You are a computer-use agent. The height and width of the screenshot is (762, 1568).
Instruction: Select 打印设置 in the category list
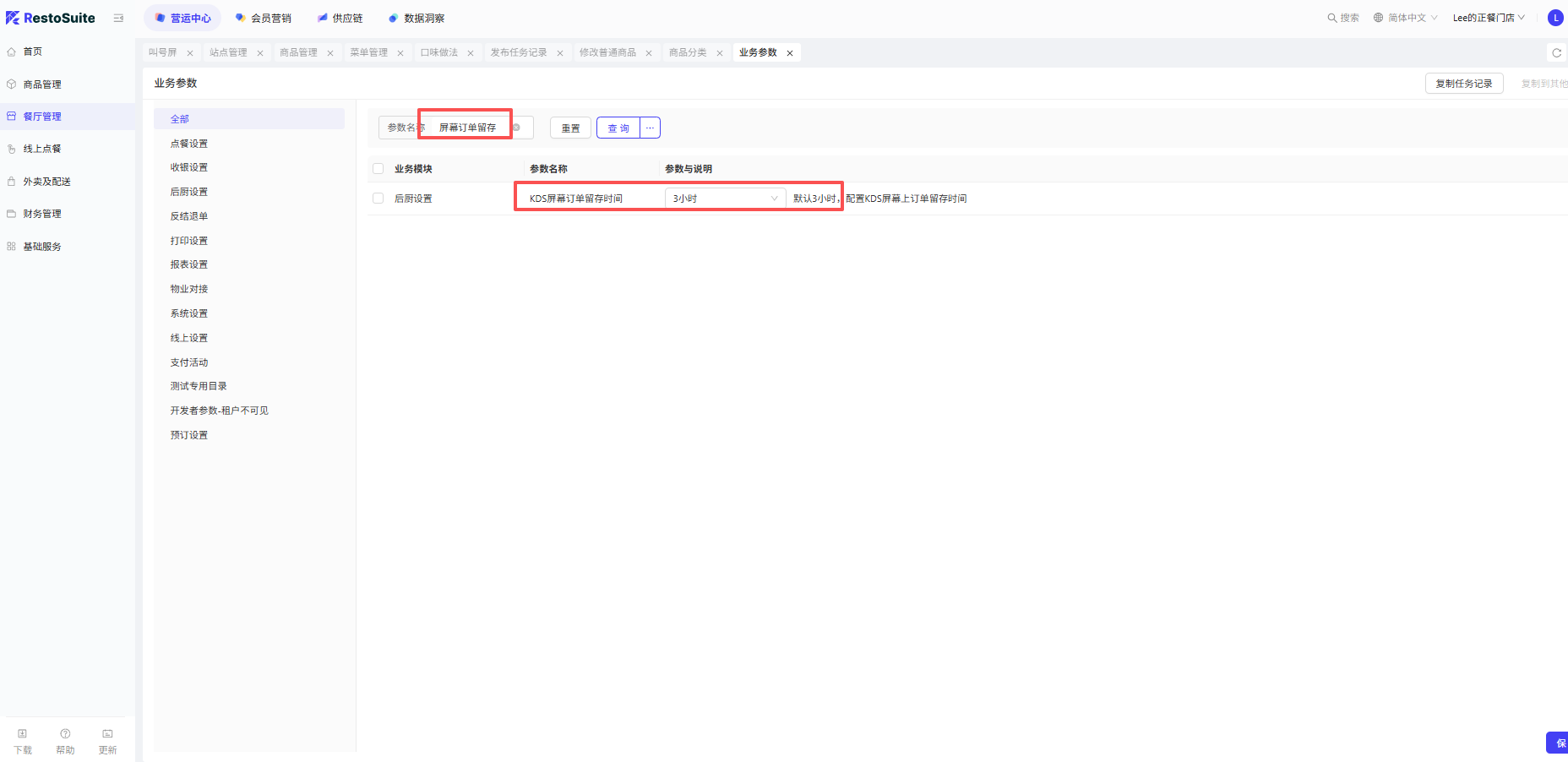(x=189, y=241)
